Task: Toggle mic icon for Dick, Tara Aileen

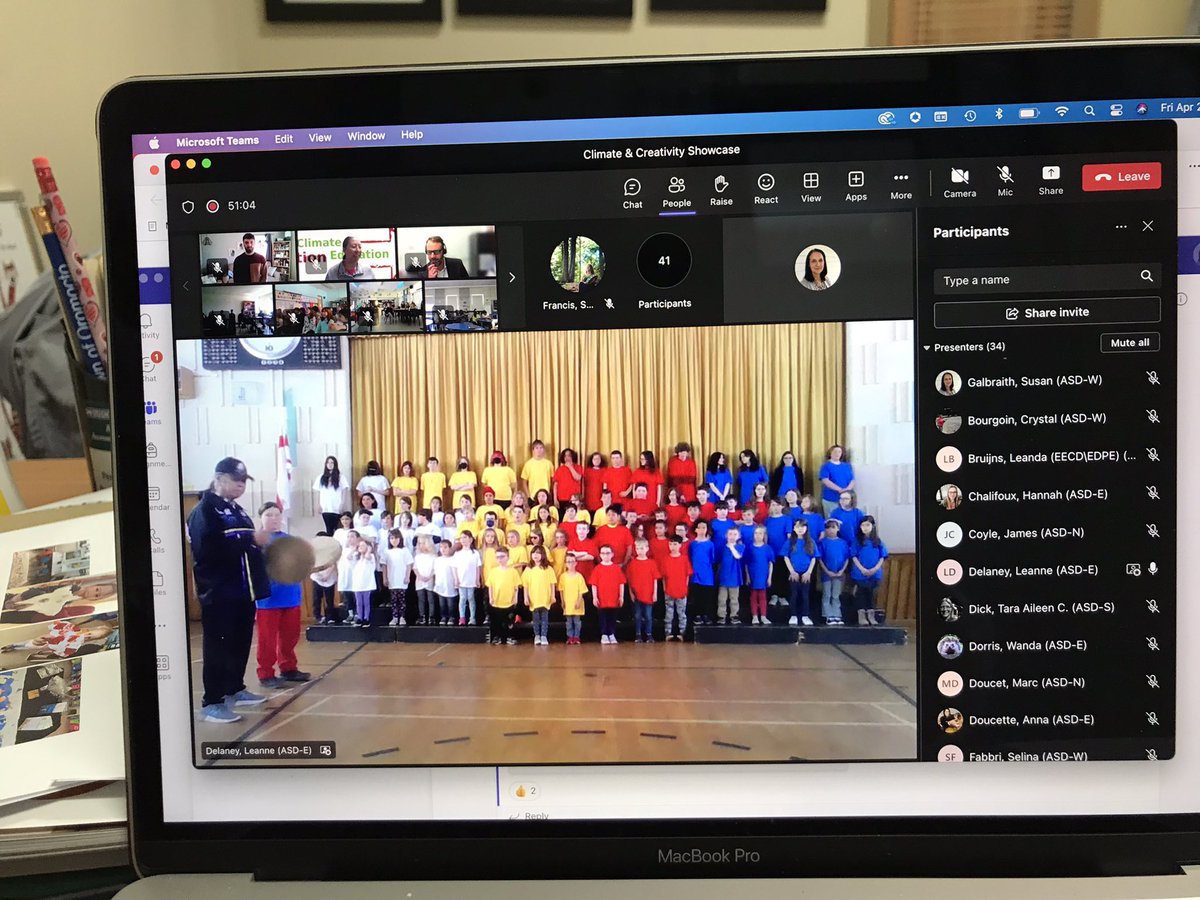Action: (1152, 606)
